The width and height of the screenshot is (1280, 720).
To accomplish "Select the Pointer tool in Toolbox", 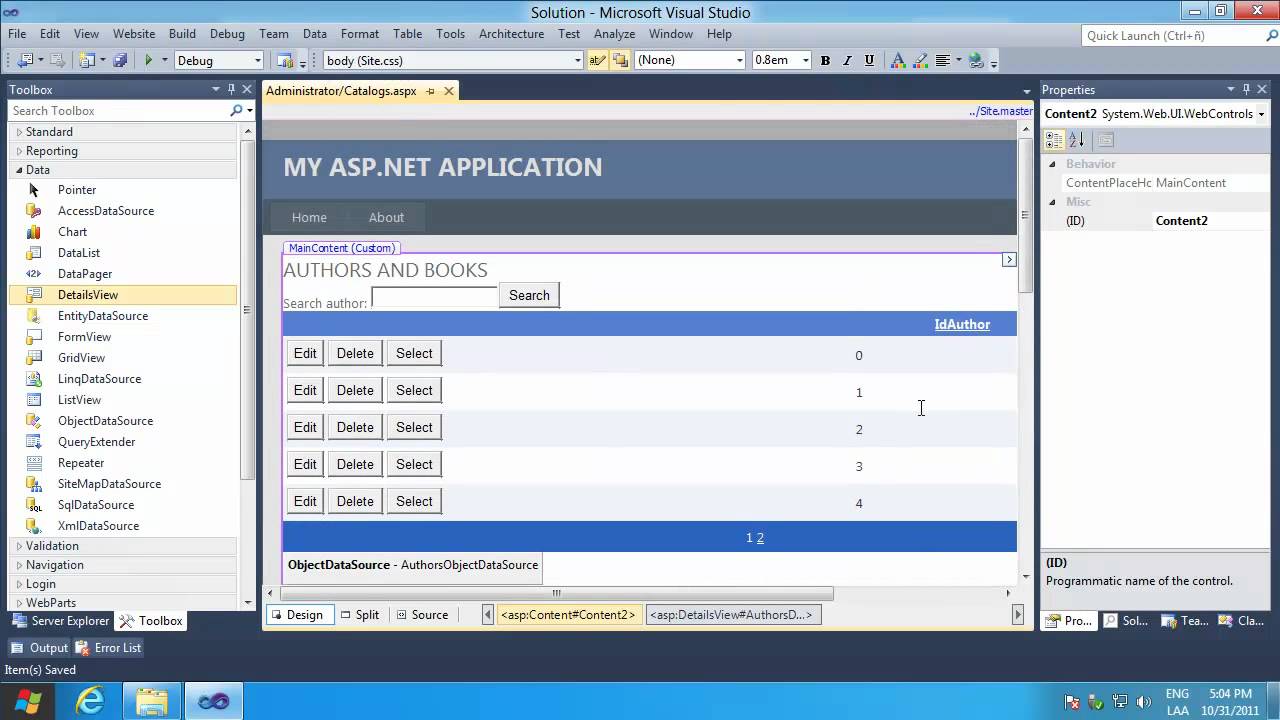I will [34, 190].
